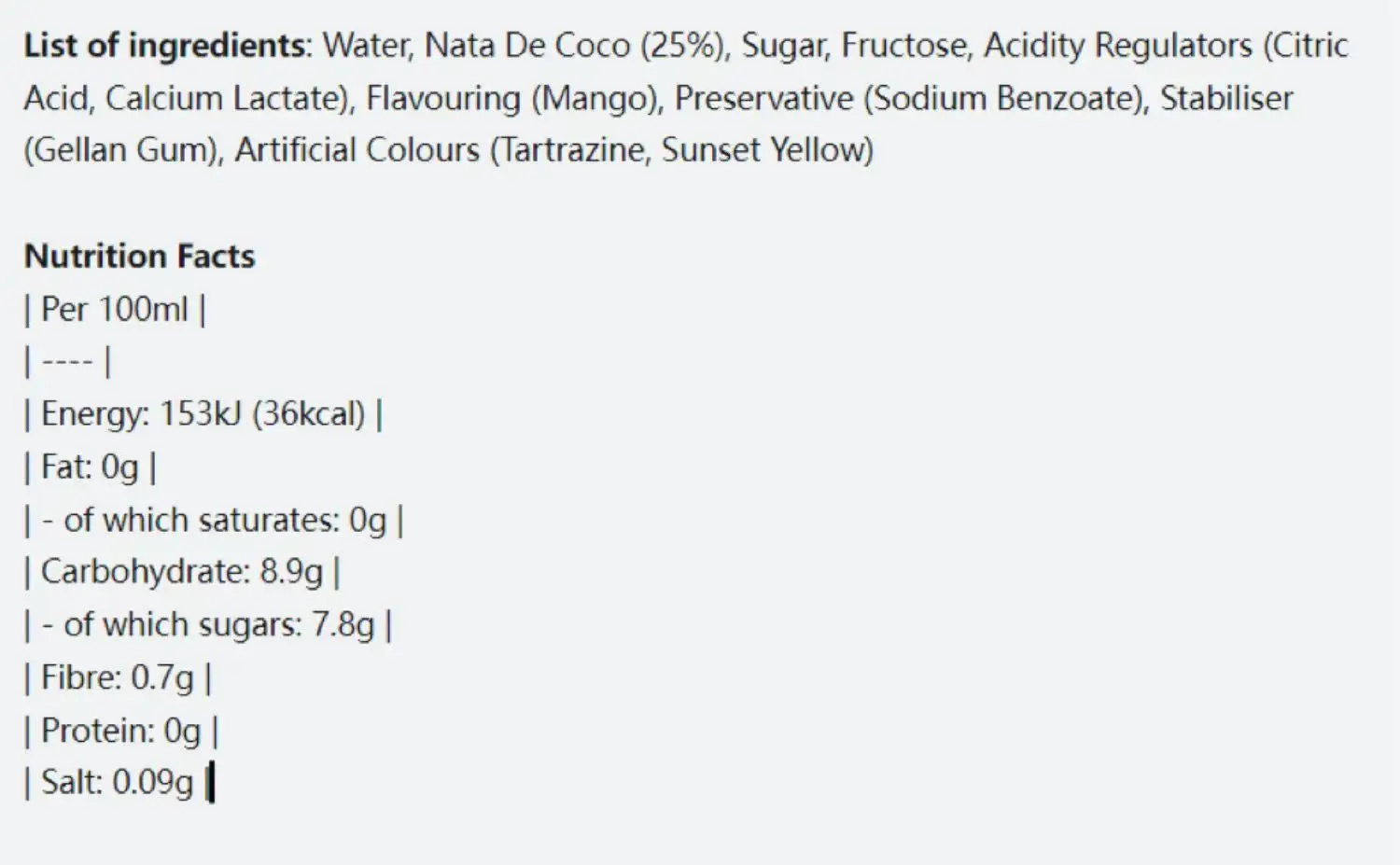
Task: Click on "Acidity Regulators" text
Action: click(1117, 46)
